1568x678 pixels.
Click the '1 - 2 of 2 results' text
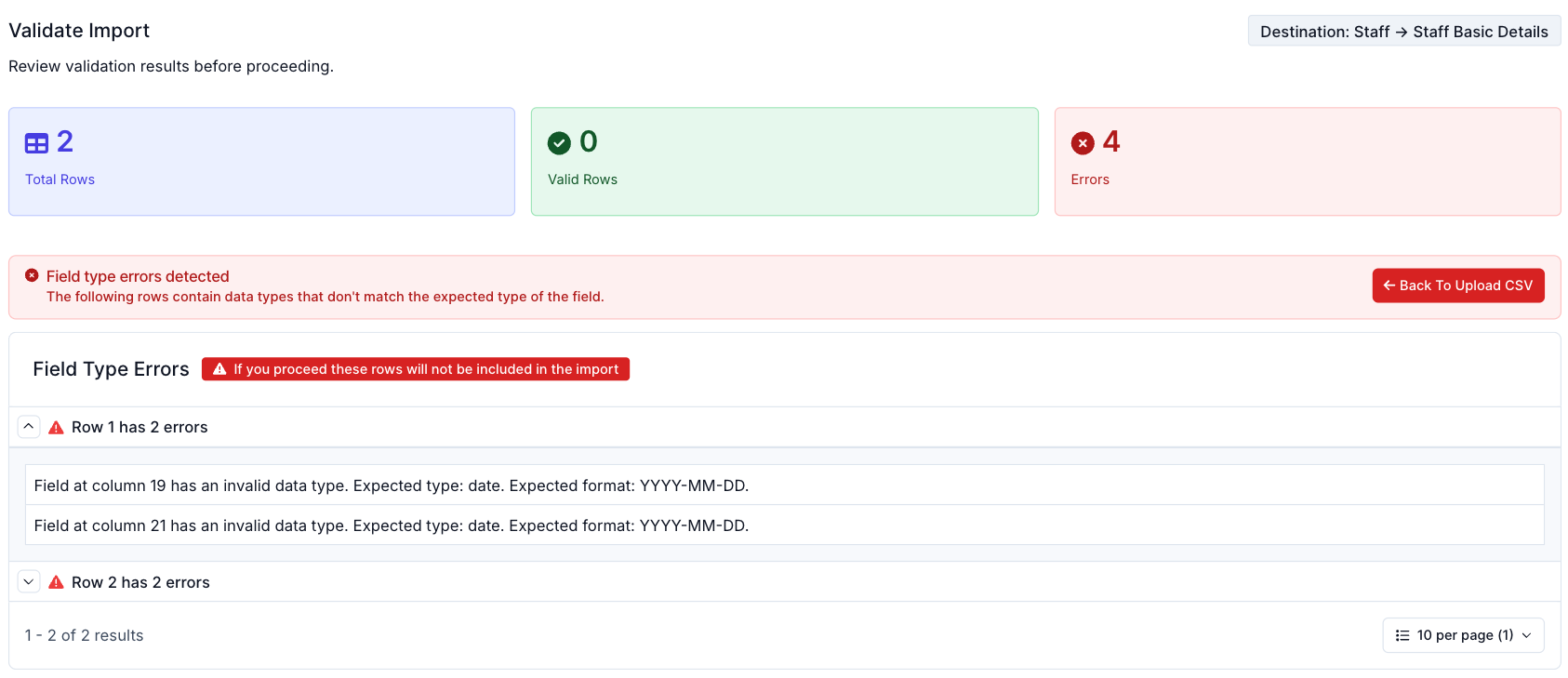point(85,635)
